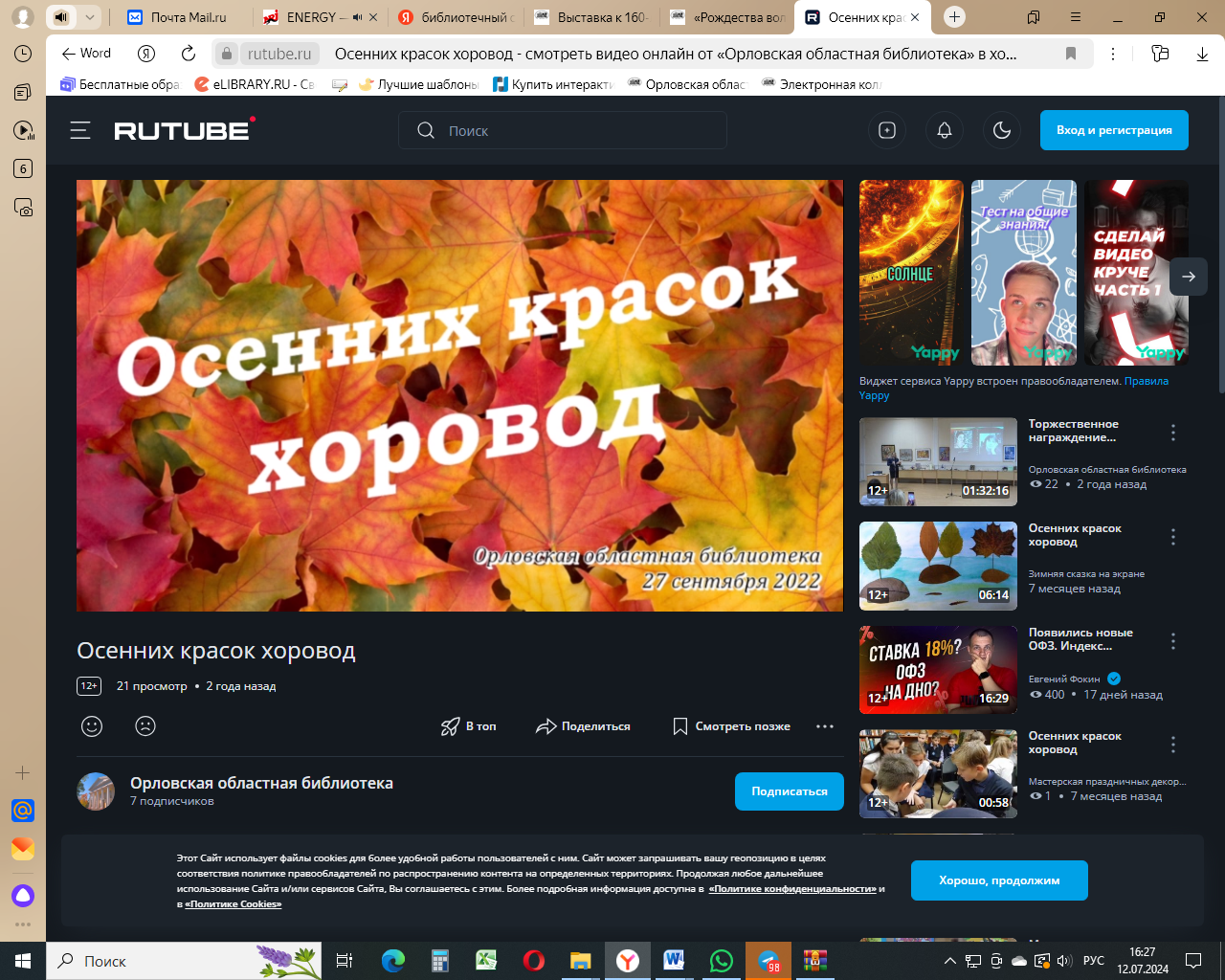Click 'Подписаться' to subscribe to channel
The image size is (1225, 980).
click(x=789, y=791)
